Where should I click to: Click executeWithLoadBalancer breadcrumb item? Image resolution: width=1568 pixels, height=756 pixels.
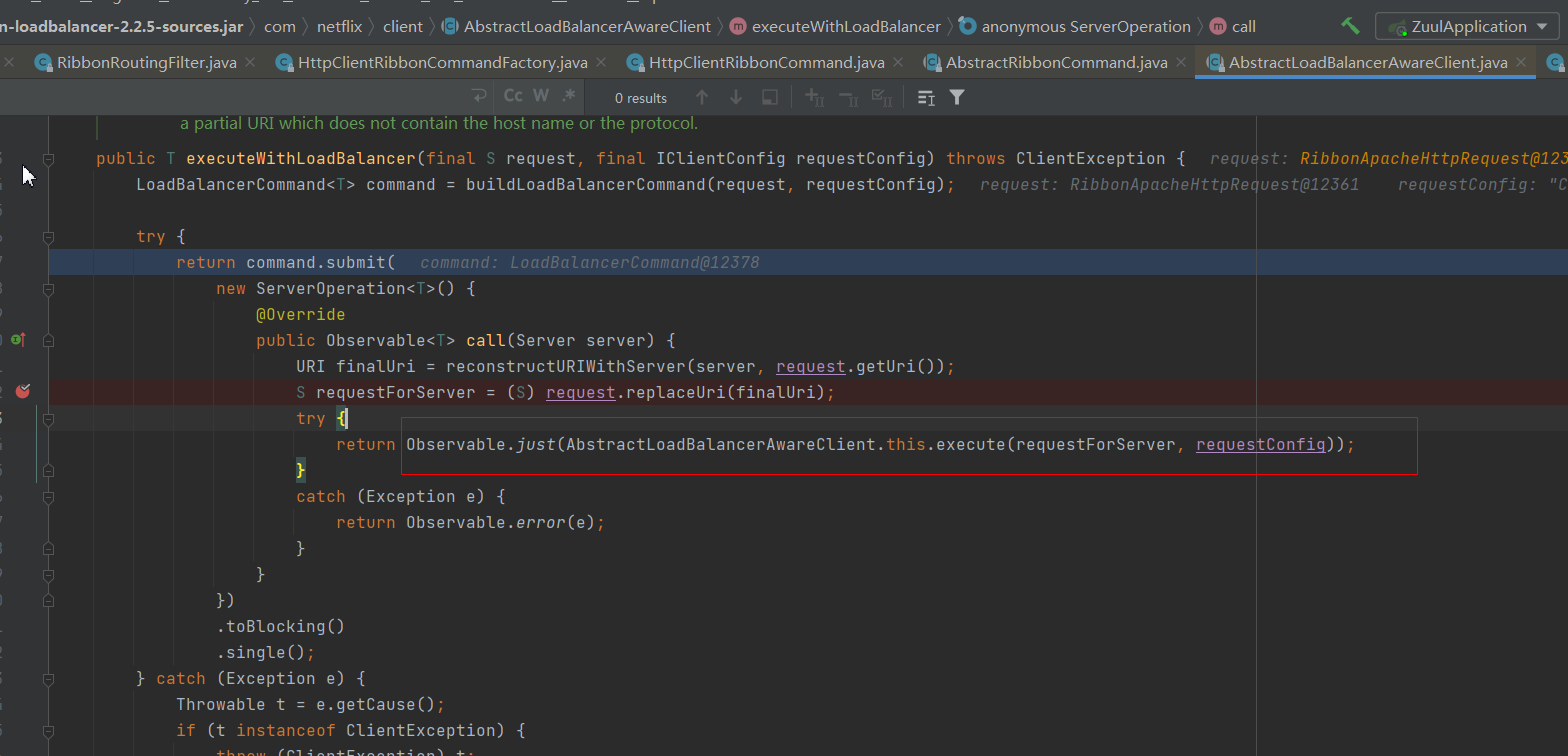point(836,26)
